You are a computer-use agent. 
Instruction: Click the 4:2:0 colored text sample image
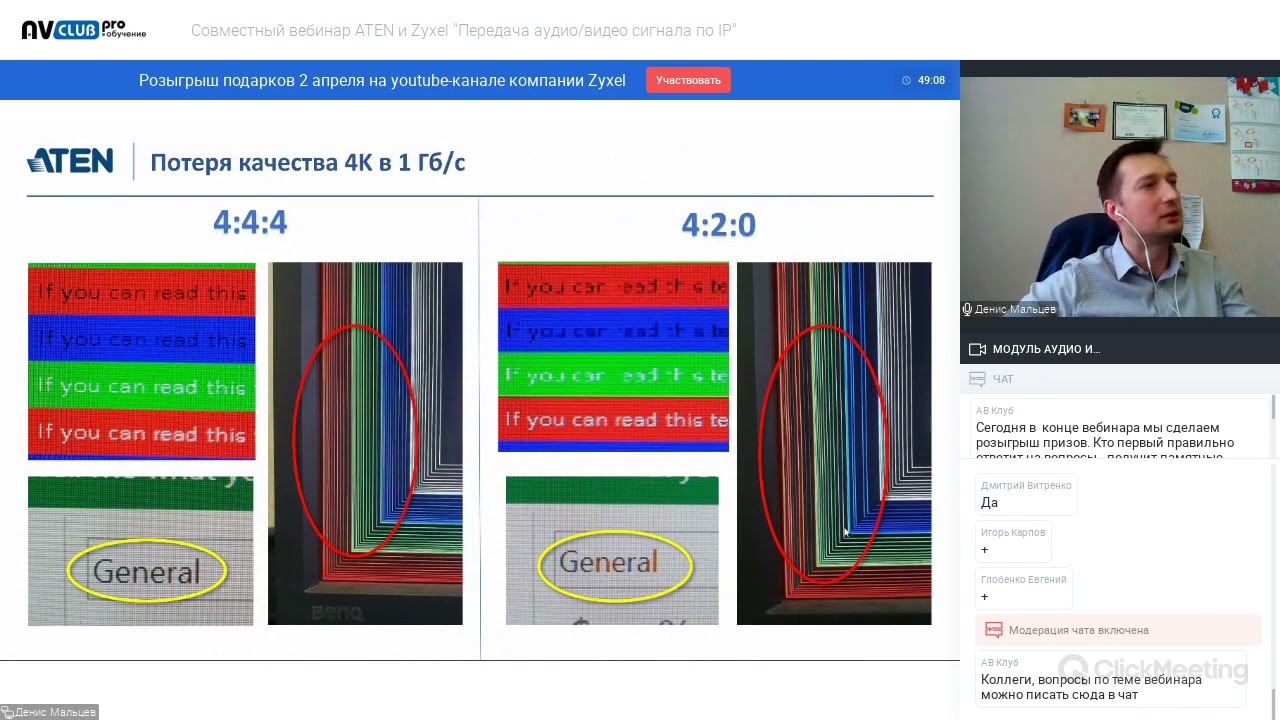pyautogui.click(x=613, y=357)
